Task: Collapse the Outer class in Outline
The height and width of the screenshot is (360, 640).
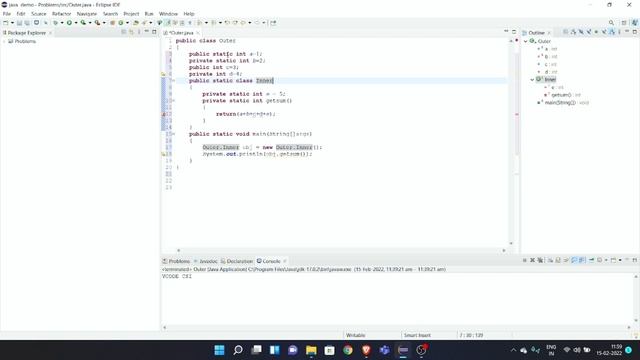Action: coord(526,41)
